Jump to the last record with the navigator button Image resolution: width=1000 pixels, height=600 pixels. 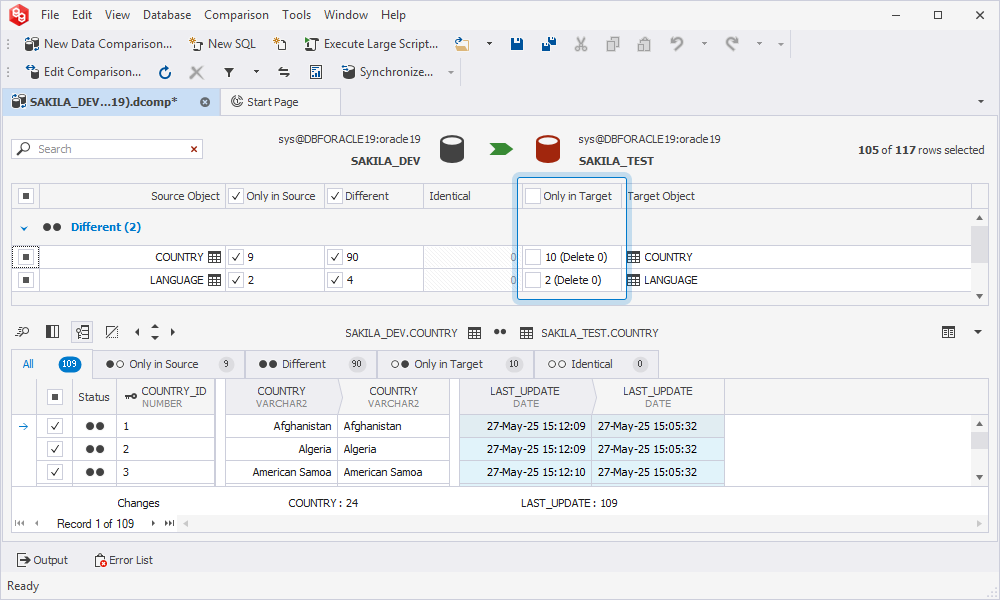click(x=169, y=523)
